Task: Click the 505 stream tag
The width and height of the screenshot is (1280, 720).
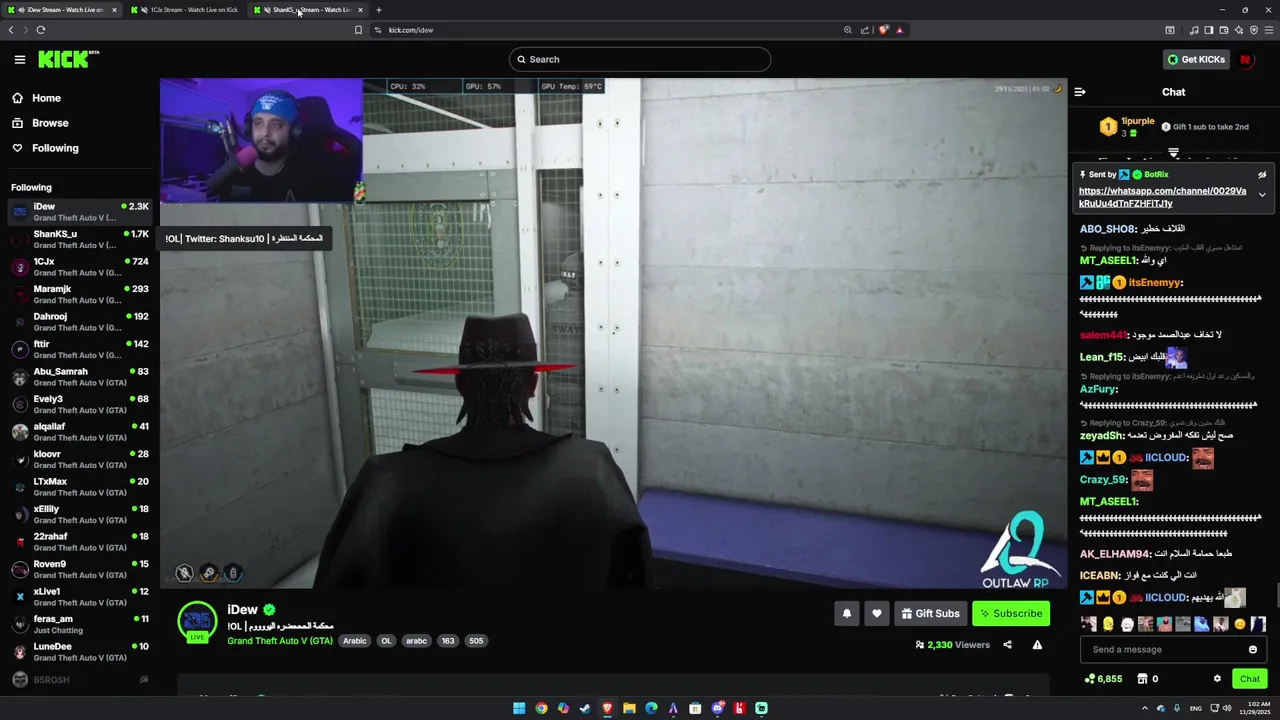Action: point(476,641)
